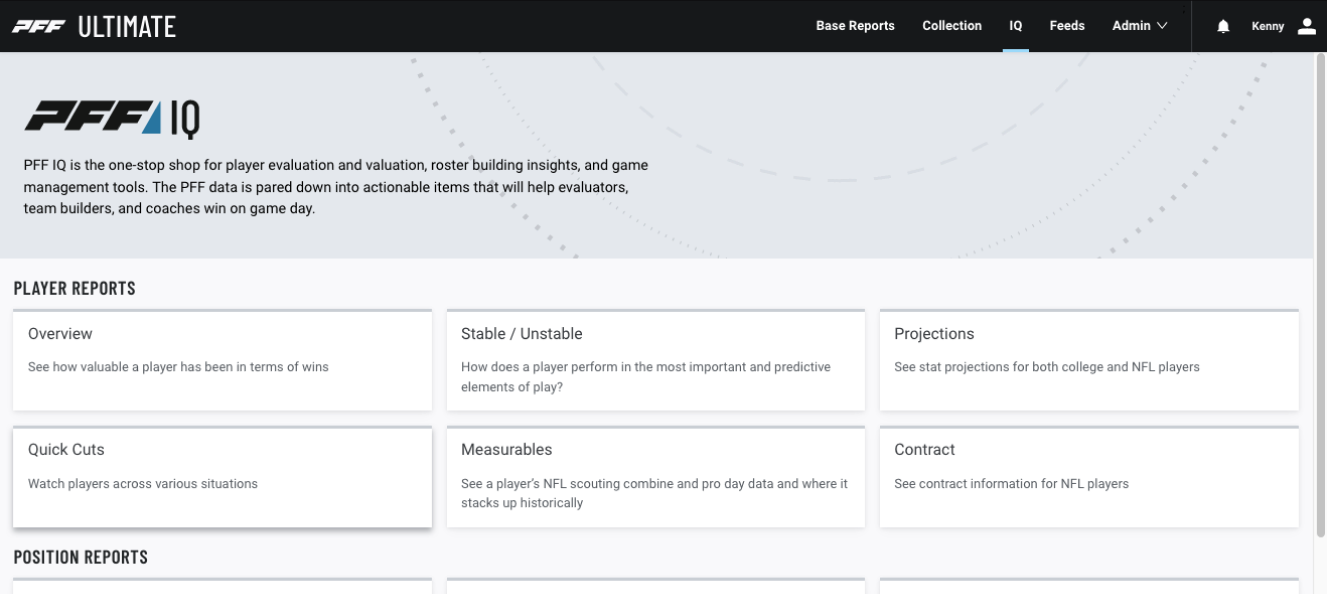Screen dimensions: 1327x594
Task: Open the Stable / Unstable report card
Action: point(655,360)
